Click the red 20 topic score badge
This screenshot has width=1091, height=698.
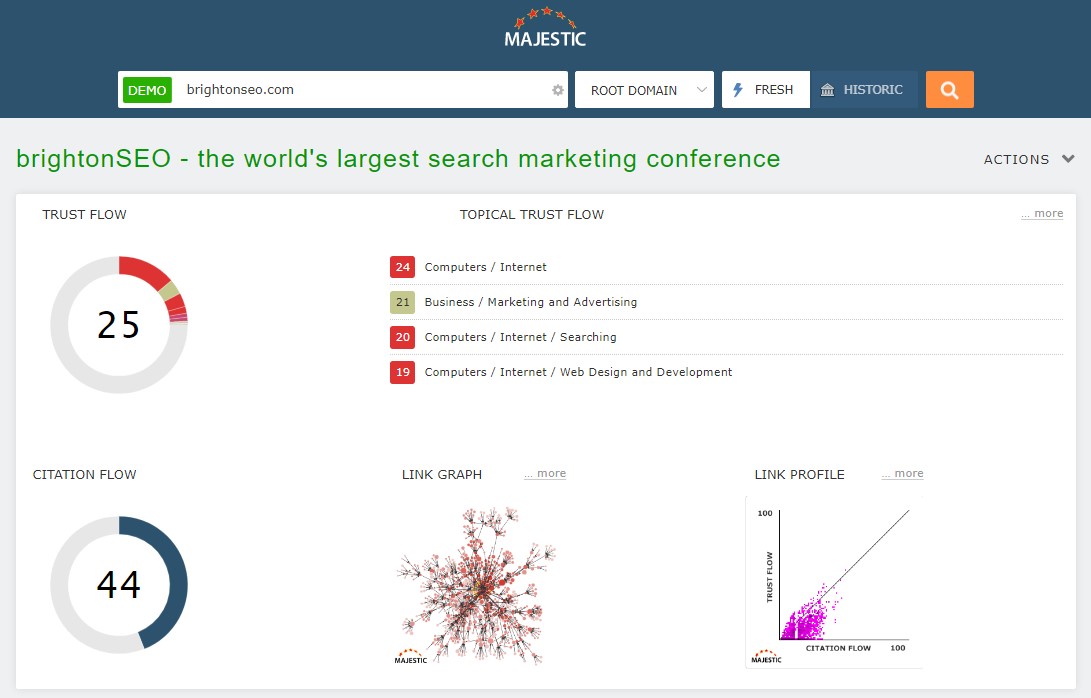[x=402, y=337]
